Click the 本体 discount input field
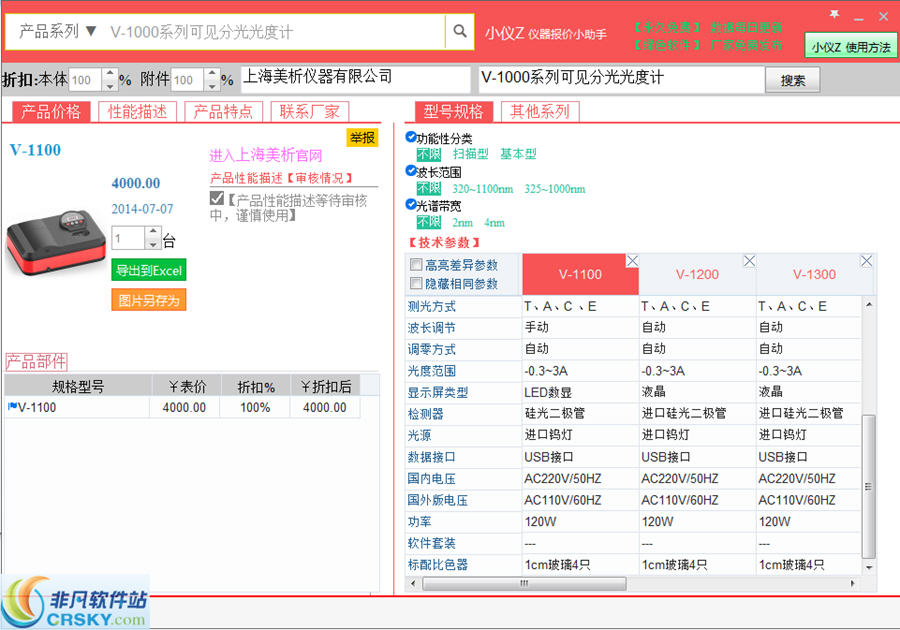Viewport: 900px width, 630px height. (x=85, y=80)
